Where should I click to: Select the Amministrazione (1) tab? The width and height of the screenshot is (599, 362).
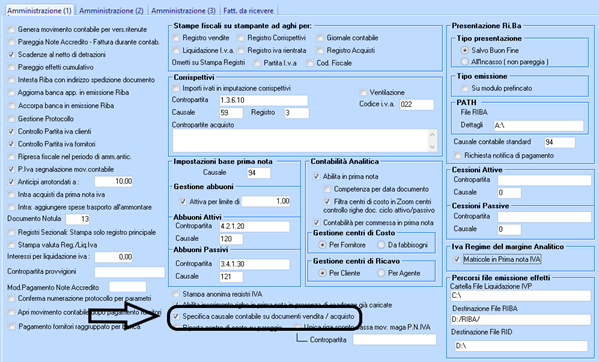39,11
